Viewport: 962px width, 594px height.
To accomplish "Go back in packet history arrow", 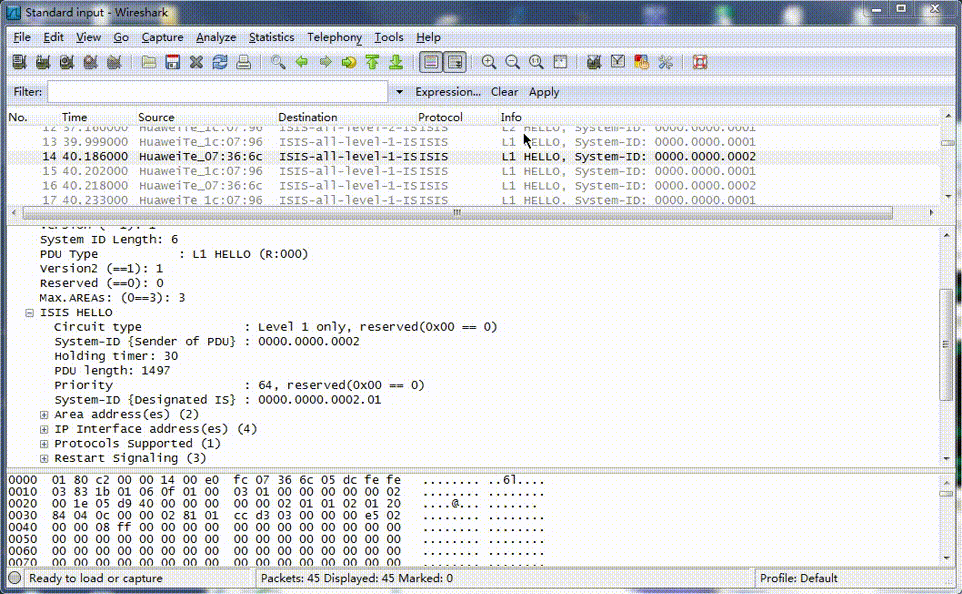I will click(x=301, y=62).
